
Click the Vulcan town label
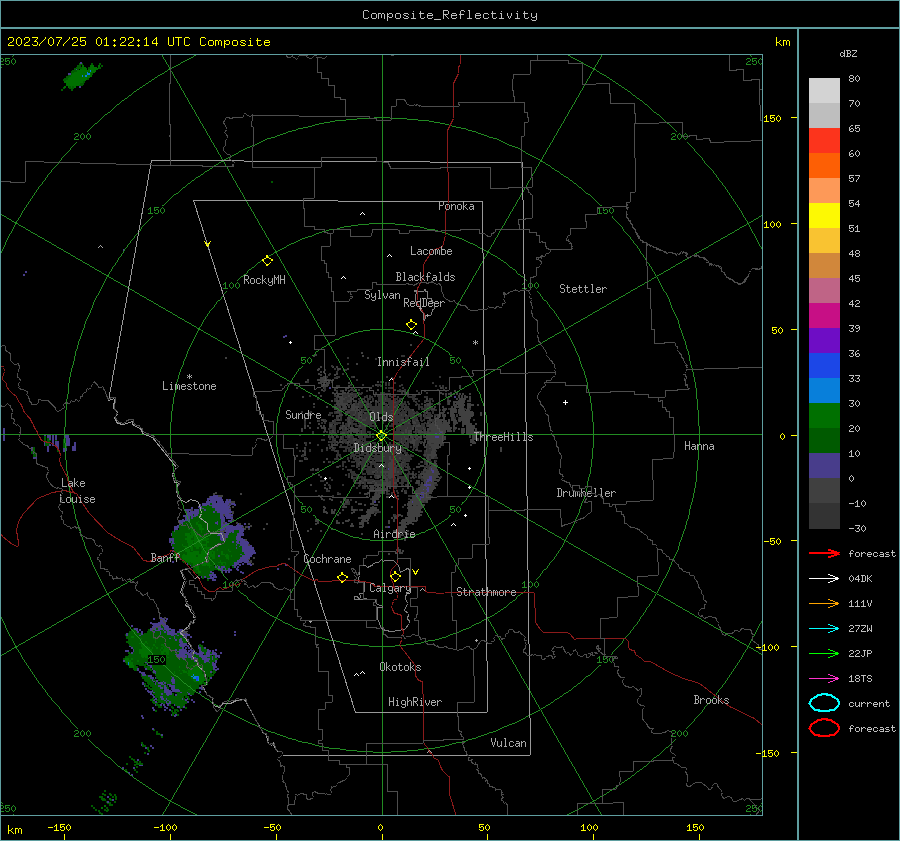(x=508, y=743)
